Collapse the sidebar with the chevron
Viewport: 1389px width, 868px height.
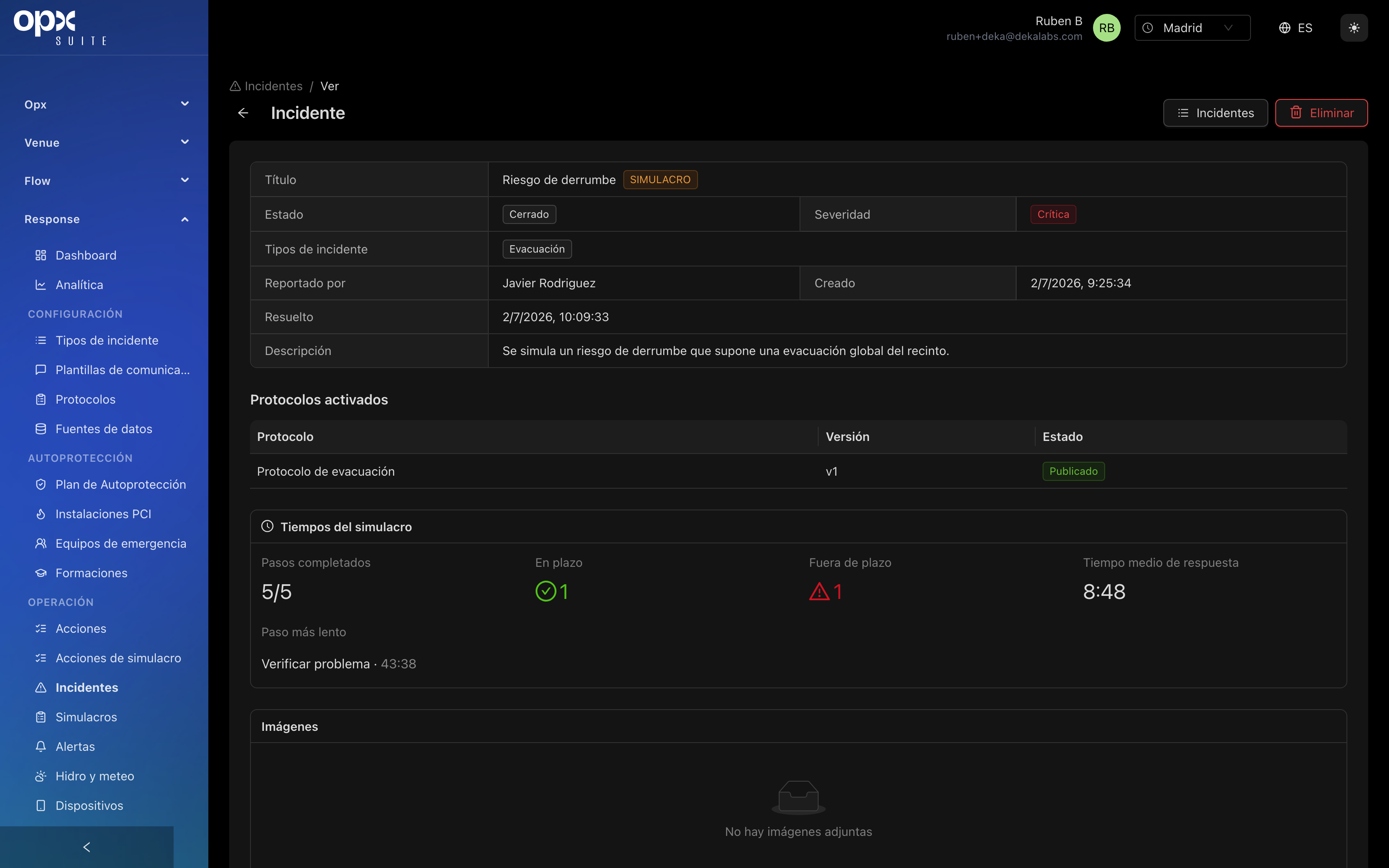[87, 847]
